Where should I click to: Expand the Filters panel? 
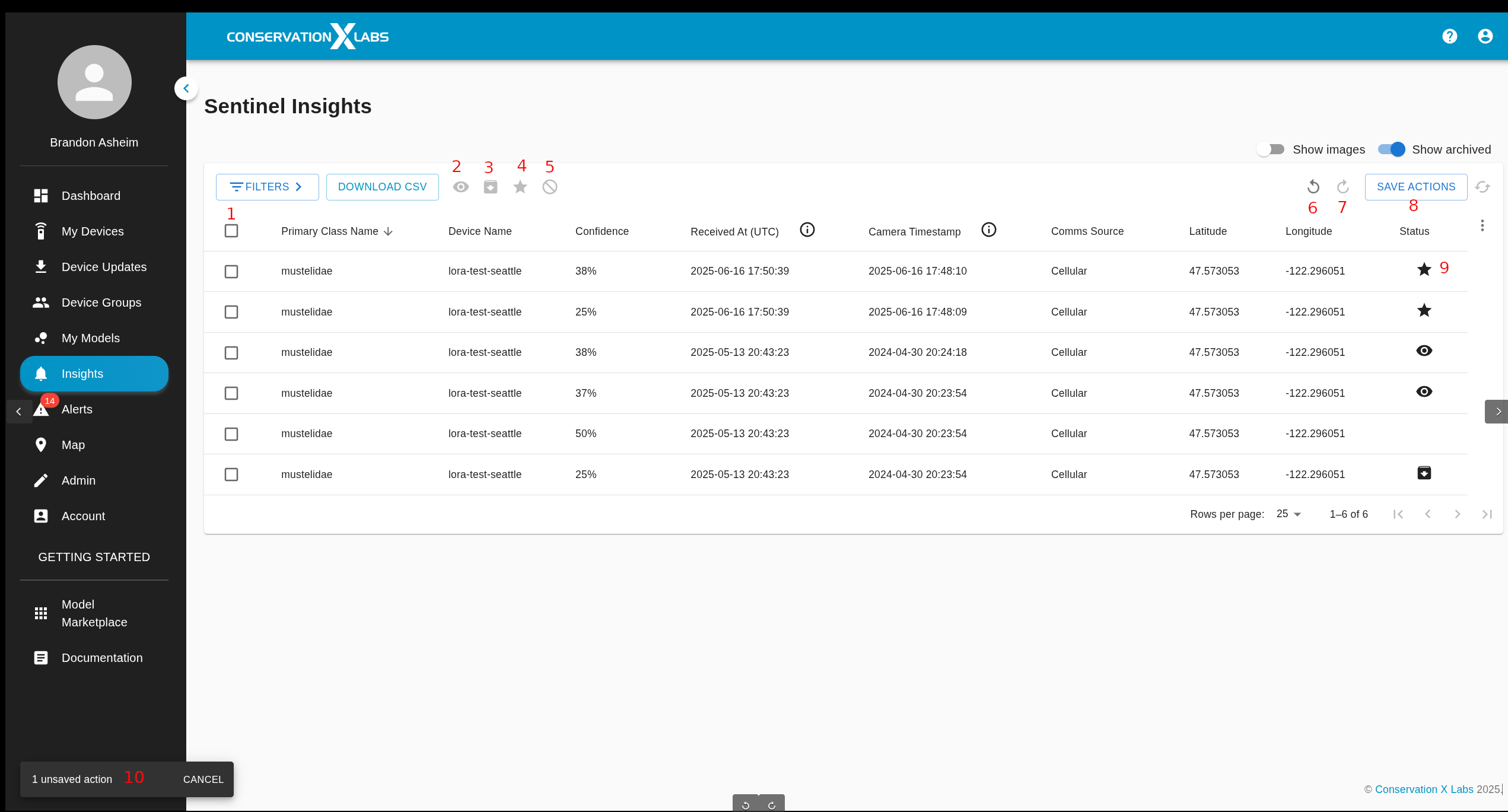pyautogui.click(x=267, y=187)
